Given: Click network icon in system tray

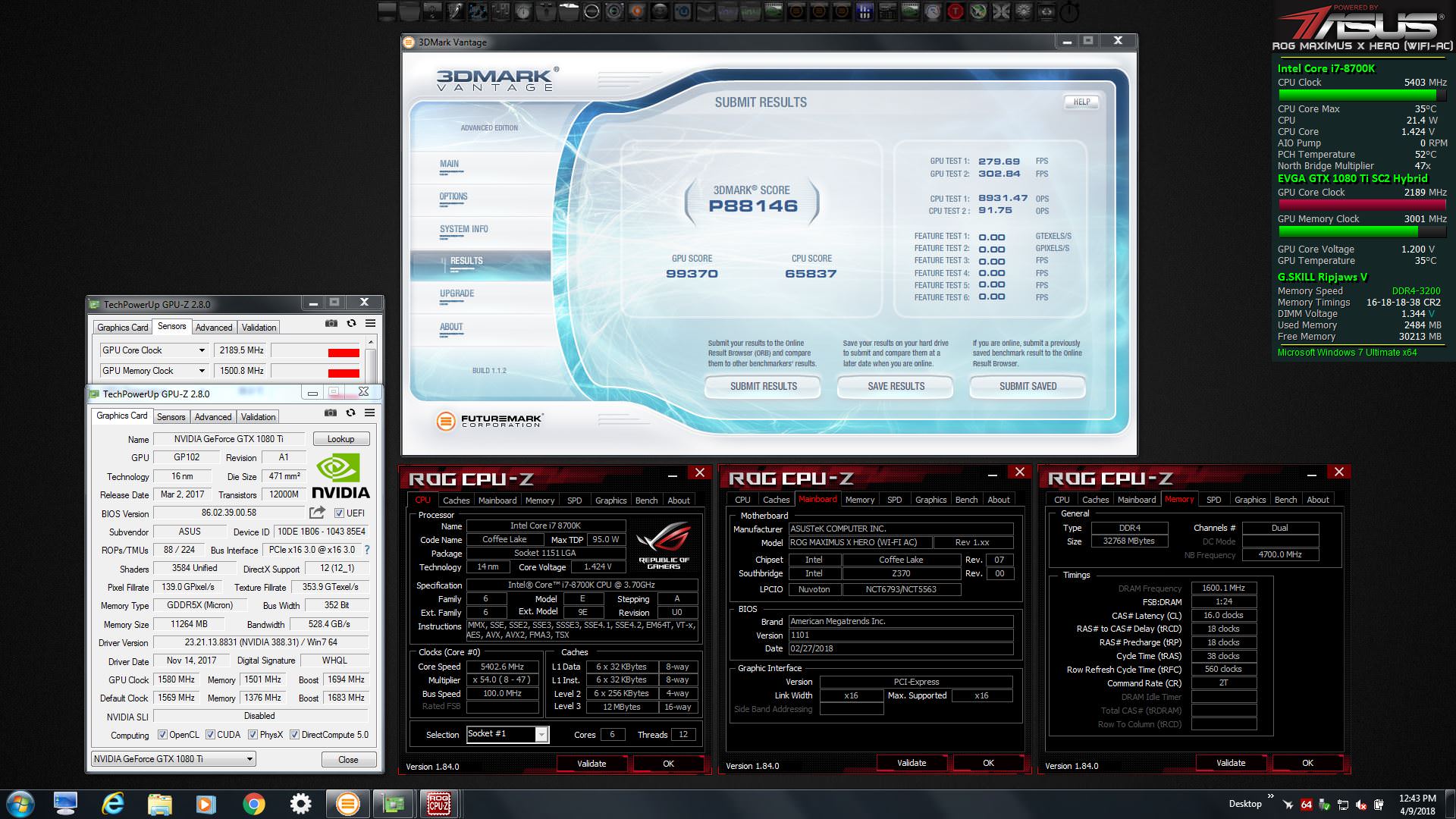Looking at the screenshot, I should 1343,805.
